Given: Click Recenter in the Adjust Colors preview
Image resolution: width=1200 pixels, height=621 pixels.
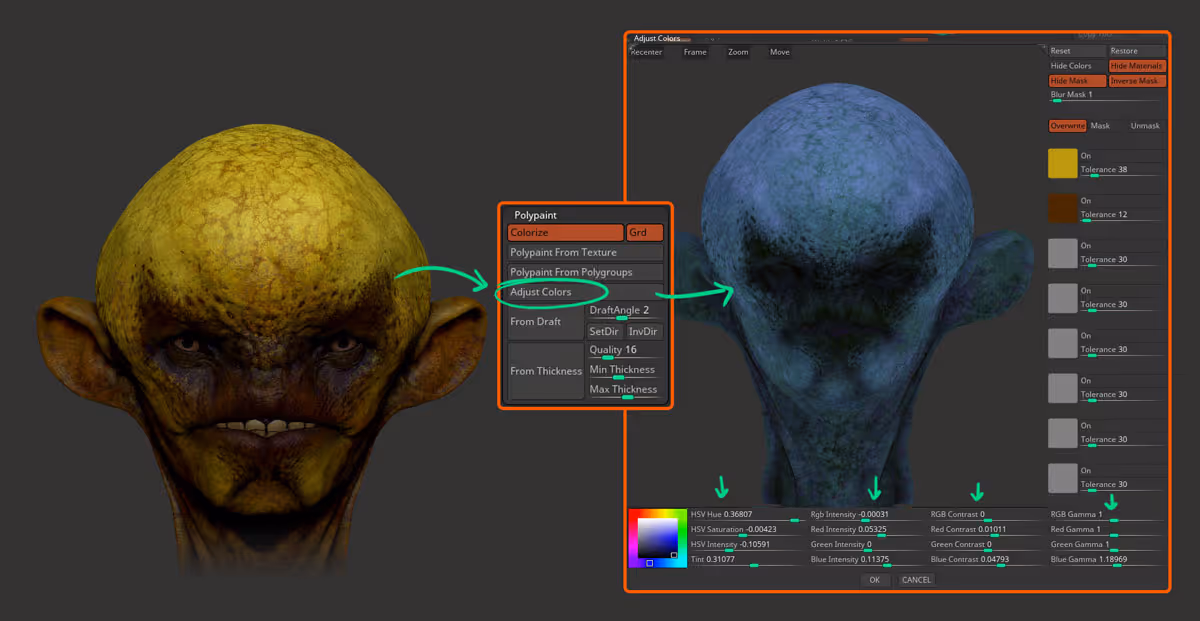Looking at the screenshot, I should pos(646,52).
